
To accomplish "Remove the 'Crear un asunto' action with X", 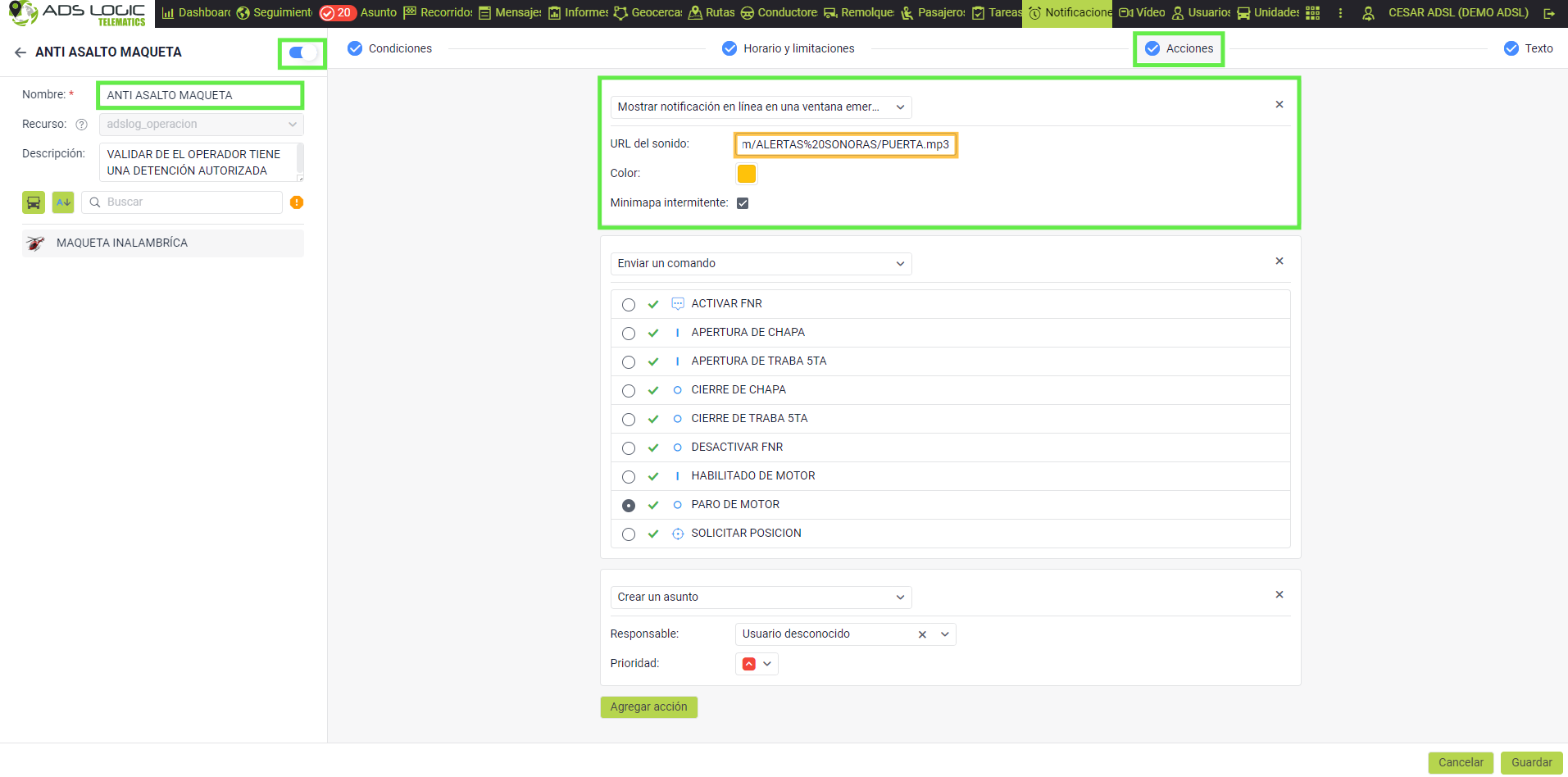I will pyautogui.click(x=1279, y=595).
